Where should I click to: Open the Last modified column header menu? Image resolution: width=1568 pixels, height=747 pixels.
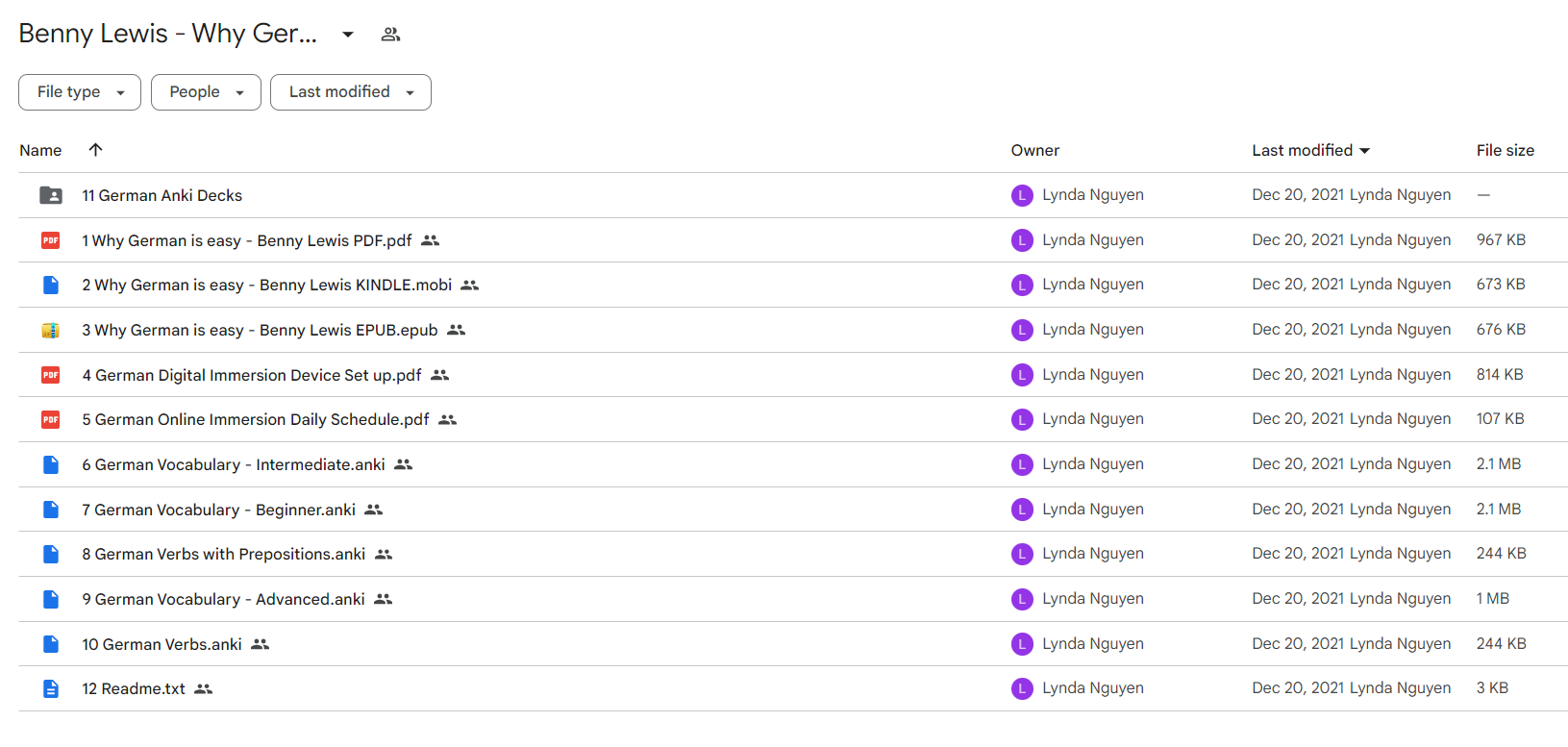click(1311, 151)
